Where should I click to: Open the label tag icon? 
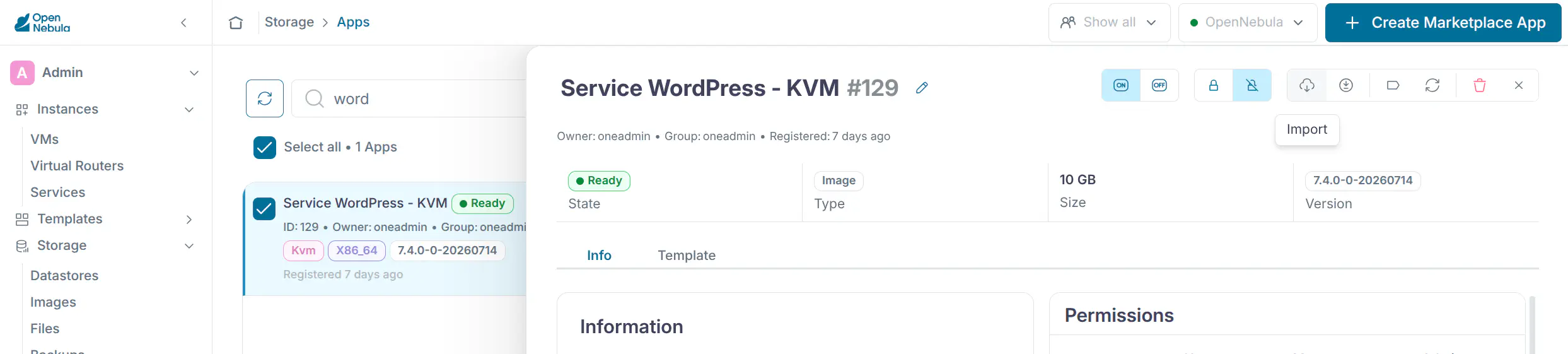pyautogui.click(x=1393, y=85)
